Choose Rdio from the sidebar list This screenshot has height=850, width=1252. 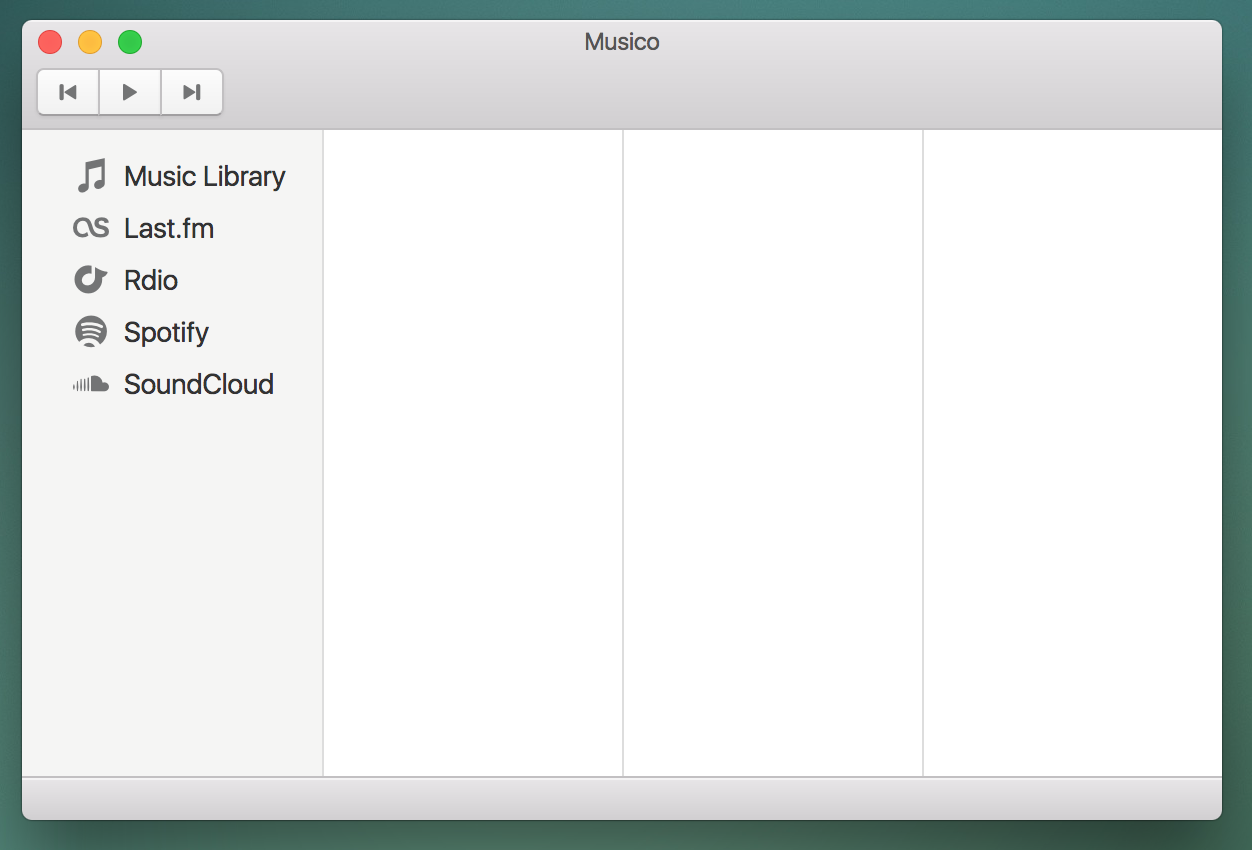pyautogui.click(x=150, y=279)
